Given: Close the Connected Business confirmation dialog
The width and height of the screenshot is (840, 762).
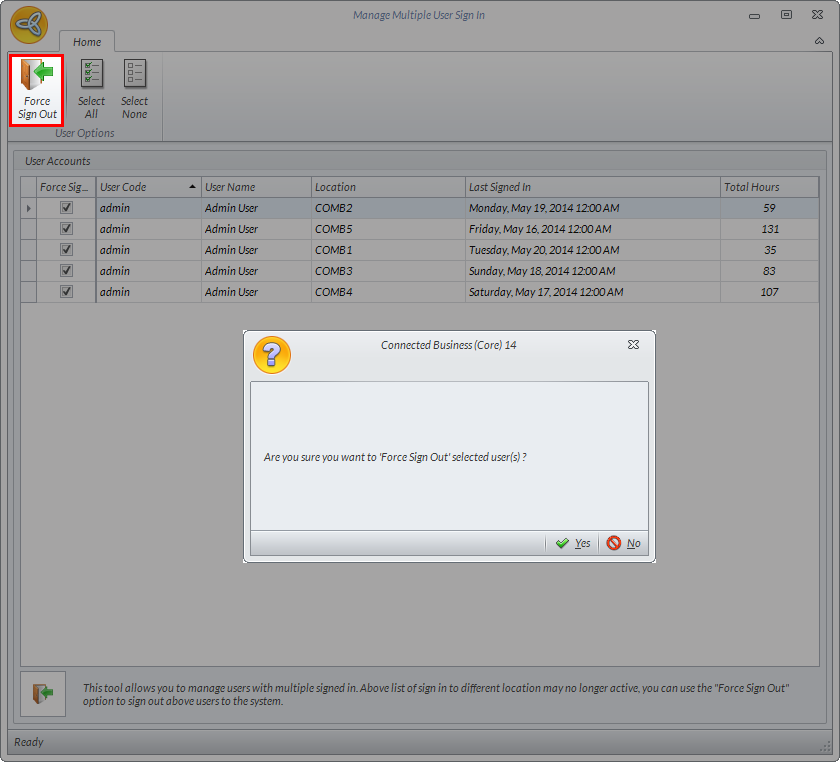Looking at the screenshot, I should click(633, 345).
